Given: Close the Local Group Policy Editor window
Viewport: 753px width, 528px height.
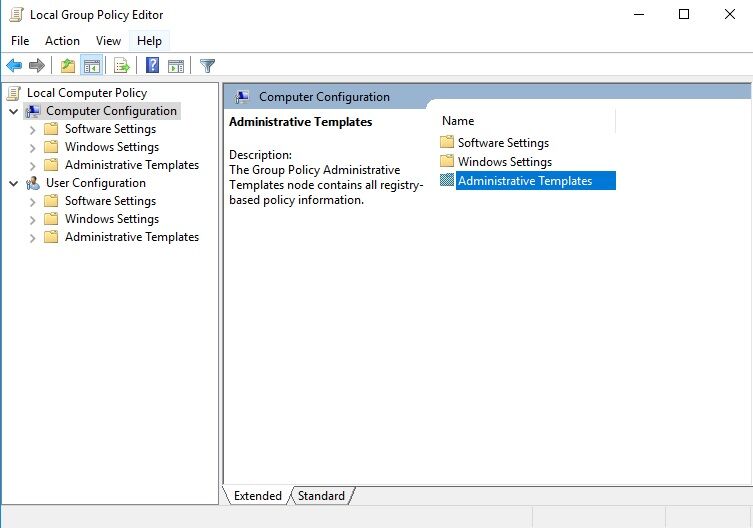Looking at the screenshot, I should pyautogui.click(x=729, y=14).
